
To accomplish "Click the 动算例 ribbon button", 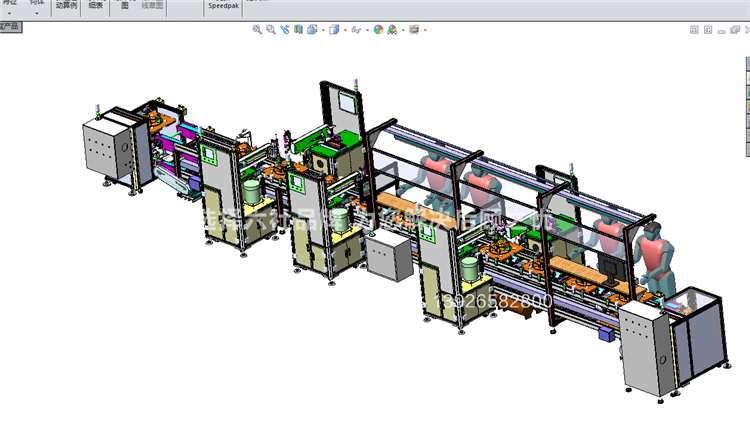I will click(66, 5).
